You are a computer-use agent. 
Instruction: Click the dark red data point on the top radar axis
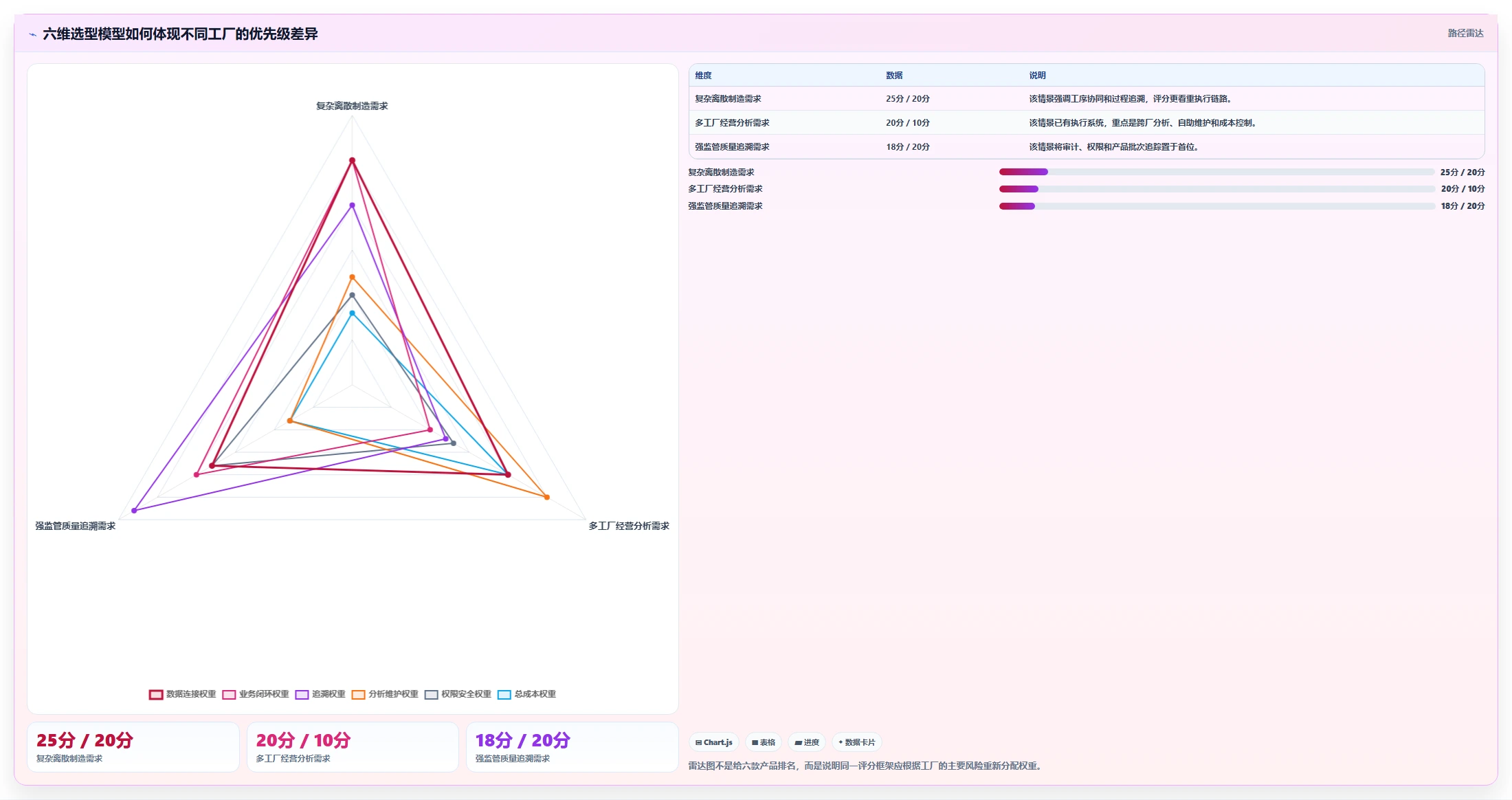tap(353, 160)
